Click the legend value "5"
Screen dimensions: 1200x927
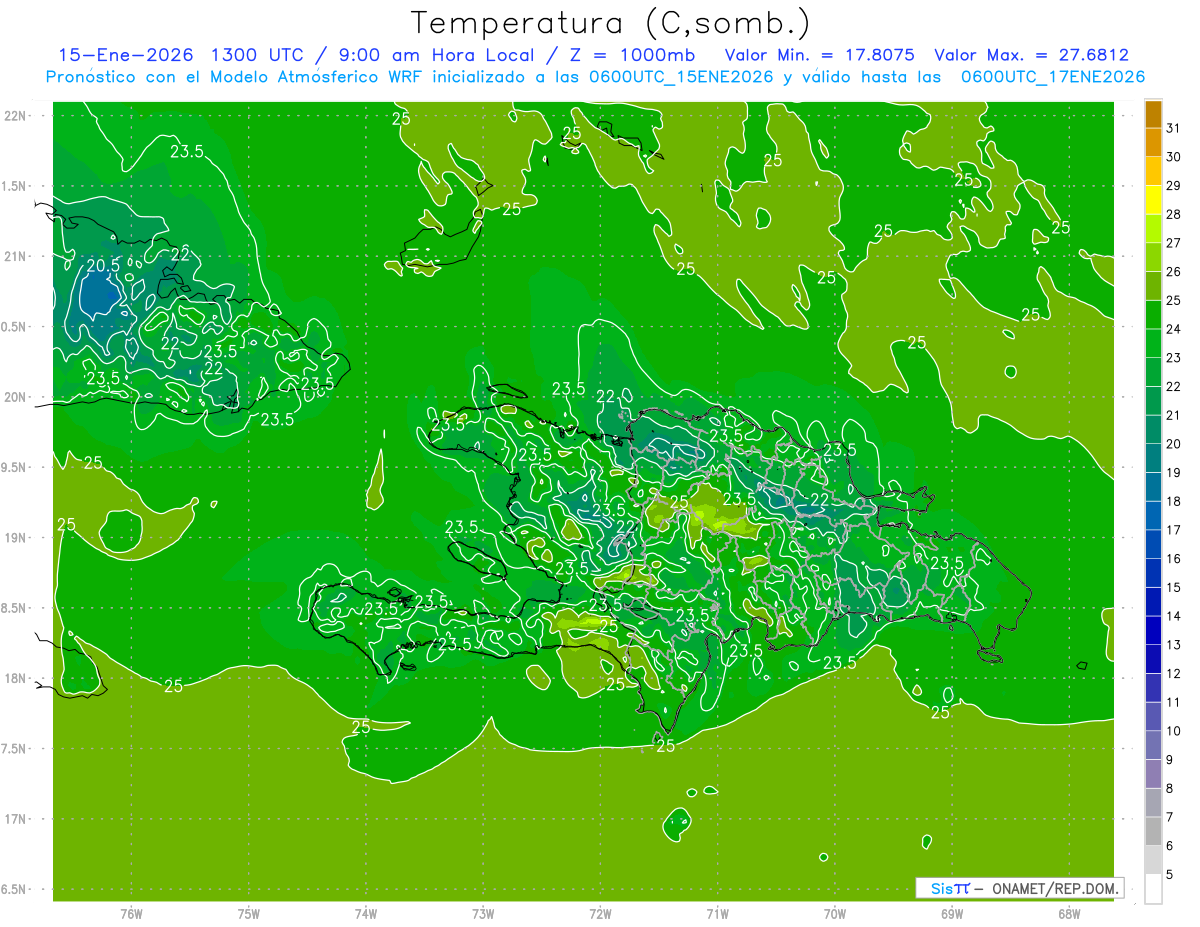1171,875
